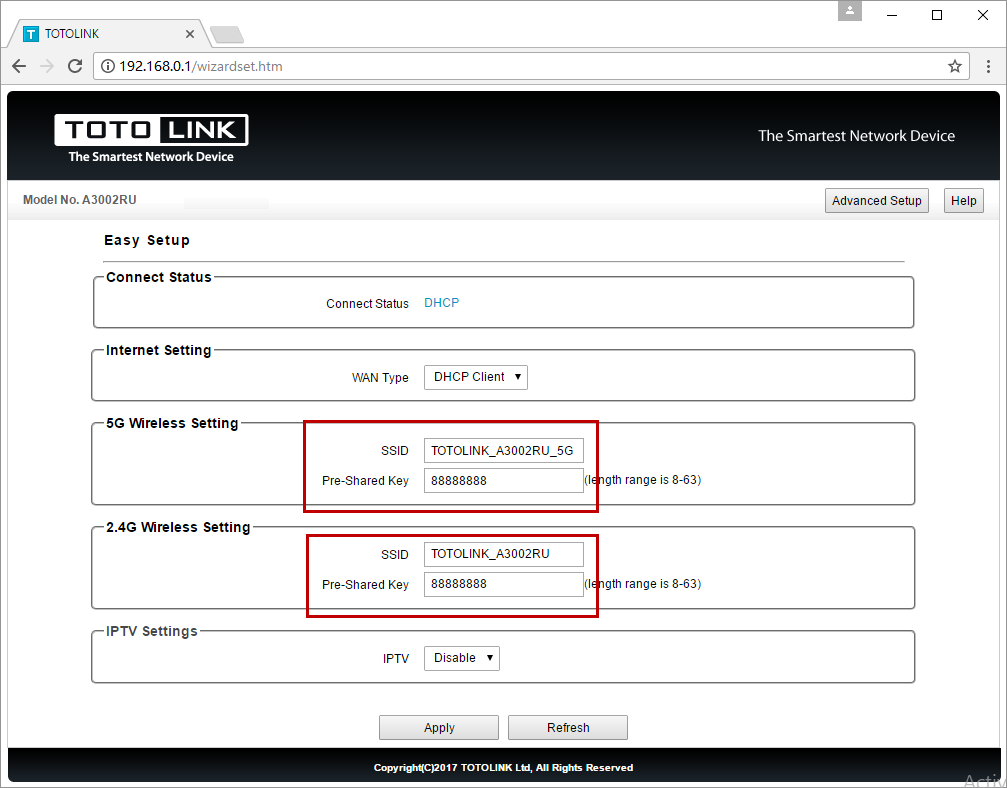The image size is (1007, 788).
Task: Click the Refresh button
Action: [568, 728]
